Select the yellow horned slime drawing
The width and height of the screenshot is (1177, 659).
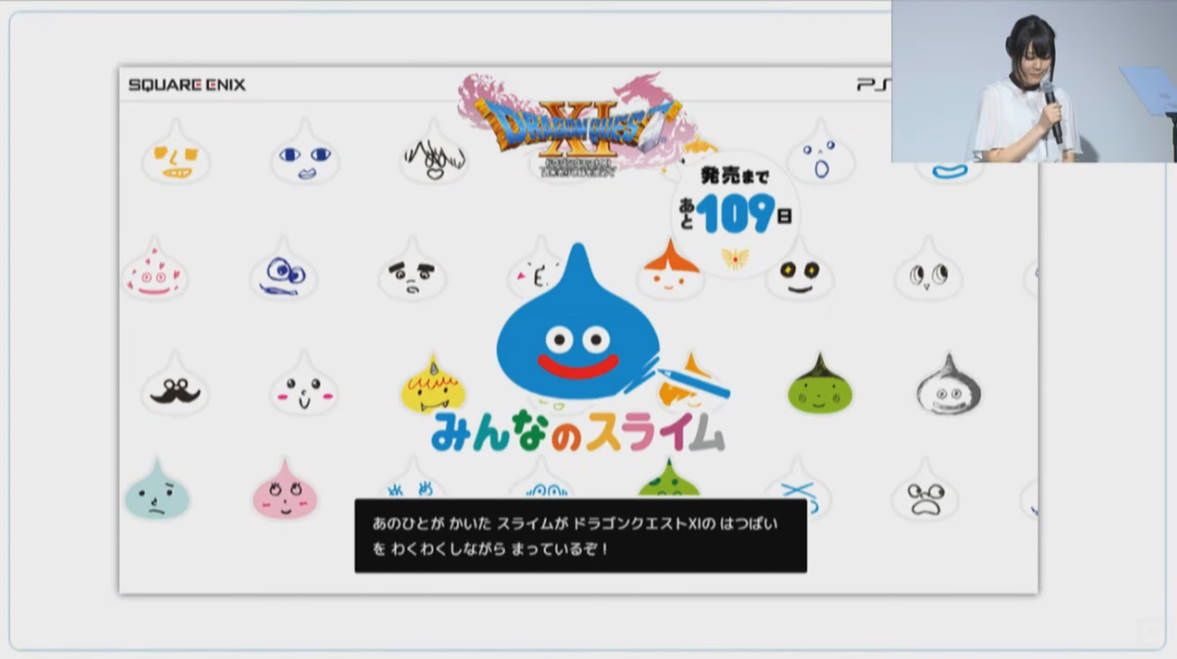pos(432,386)
